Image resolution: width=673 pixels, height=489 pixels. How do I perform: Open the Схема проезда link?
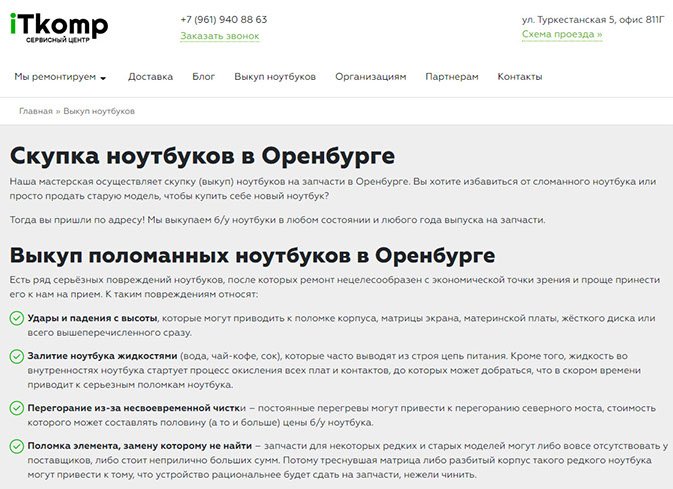(x=562, y=34)
